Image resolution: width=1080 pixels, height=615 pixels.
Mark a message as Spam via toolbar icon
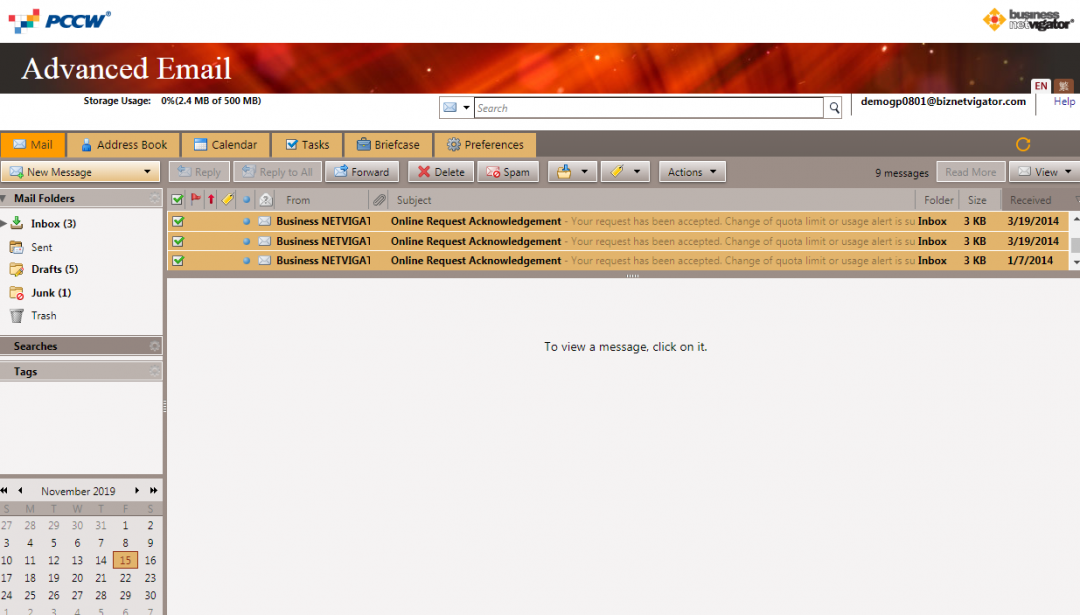click(x=508, y=171)
